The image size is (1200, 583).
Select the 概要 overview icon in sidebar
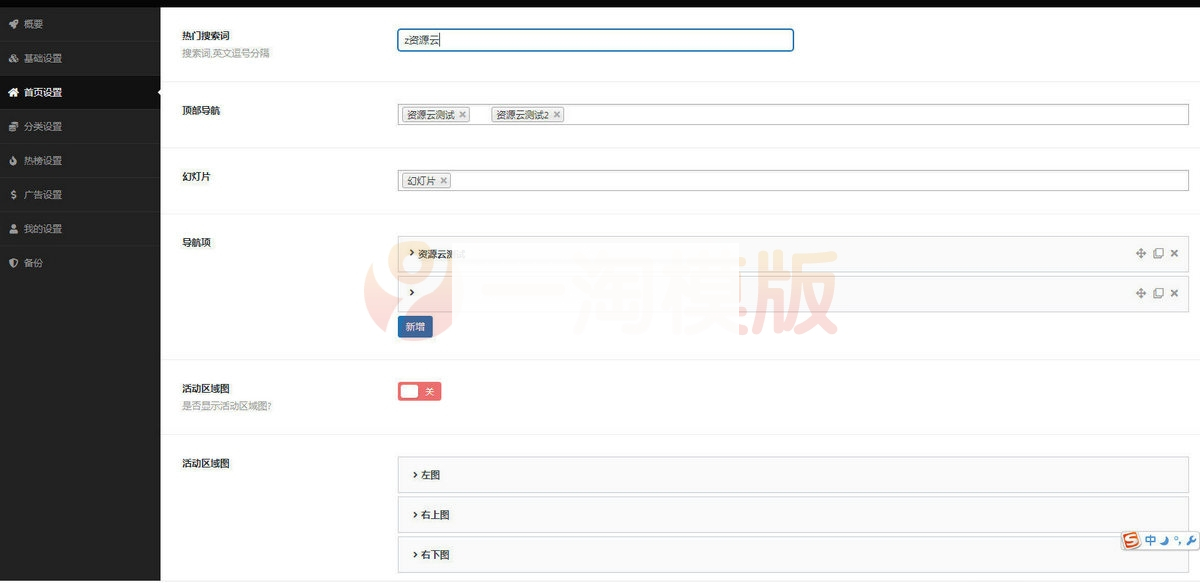point(14,23)
